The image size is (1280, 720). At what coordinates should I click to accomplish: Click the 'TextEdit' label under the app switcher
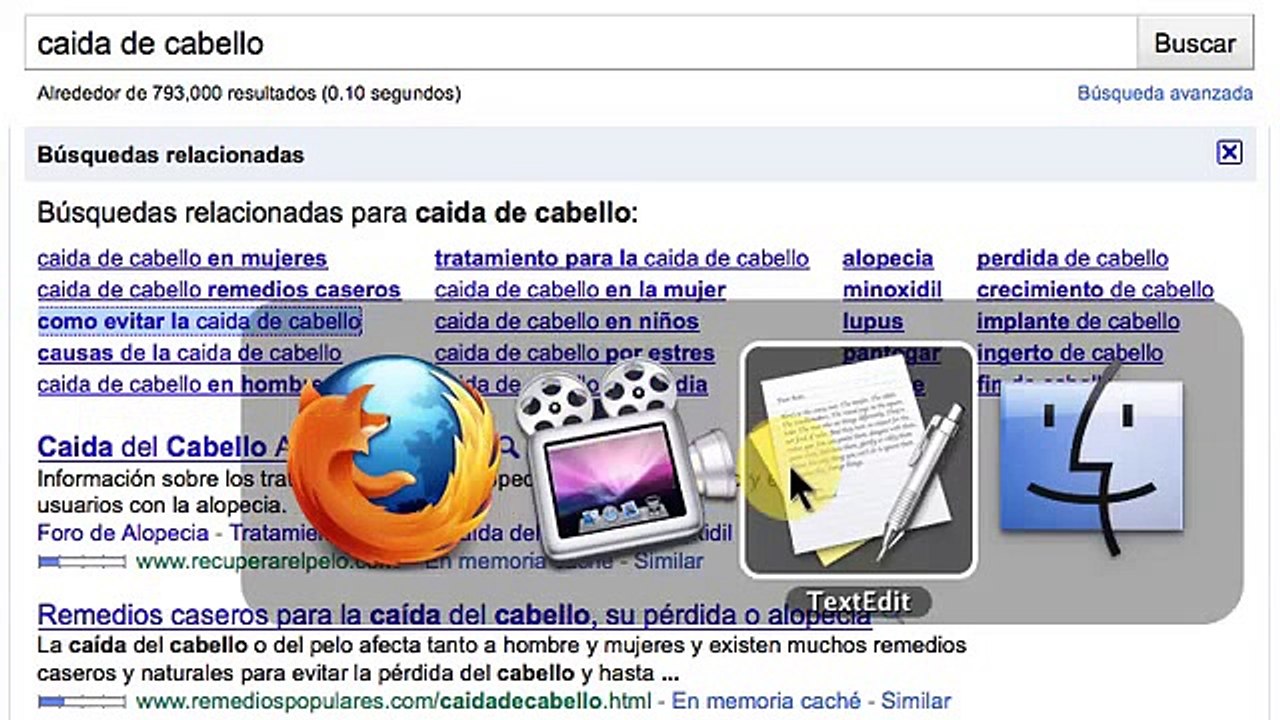859,601
